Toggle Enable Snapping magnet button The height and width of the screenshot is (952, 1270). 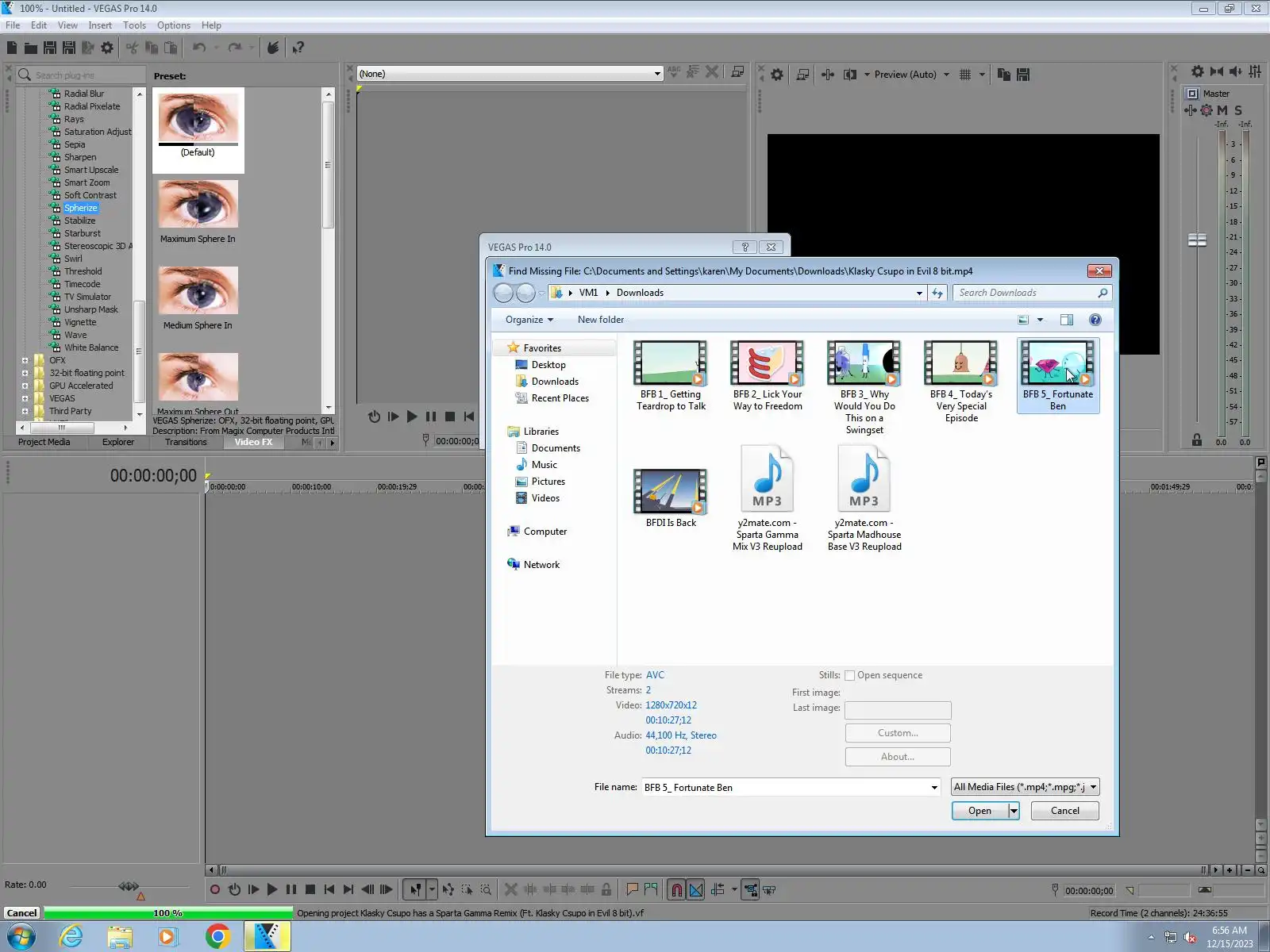tap(677, 890)
